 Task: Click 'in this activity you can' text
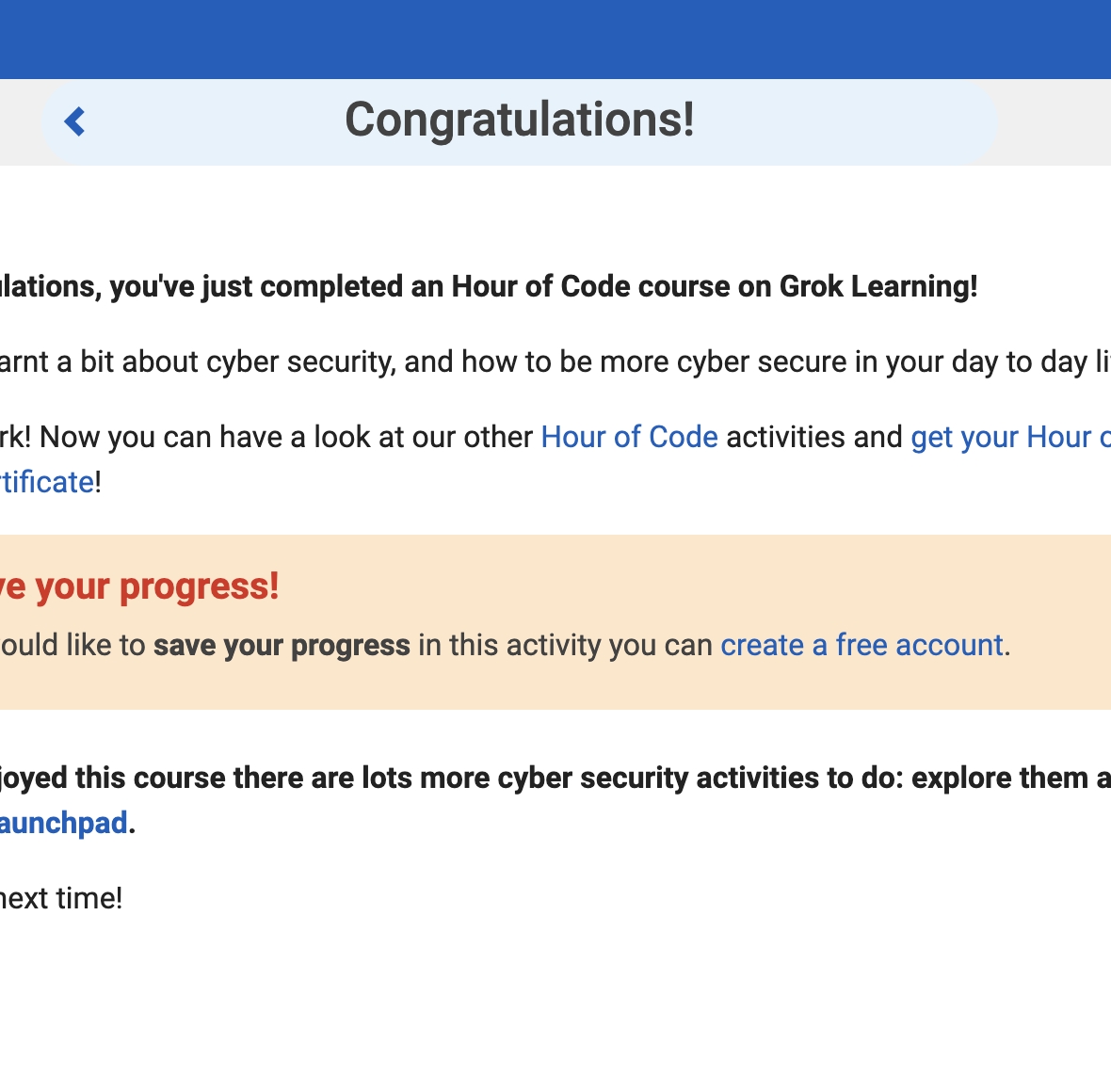click(x=565, y=645)
